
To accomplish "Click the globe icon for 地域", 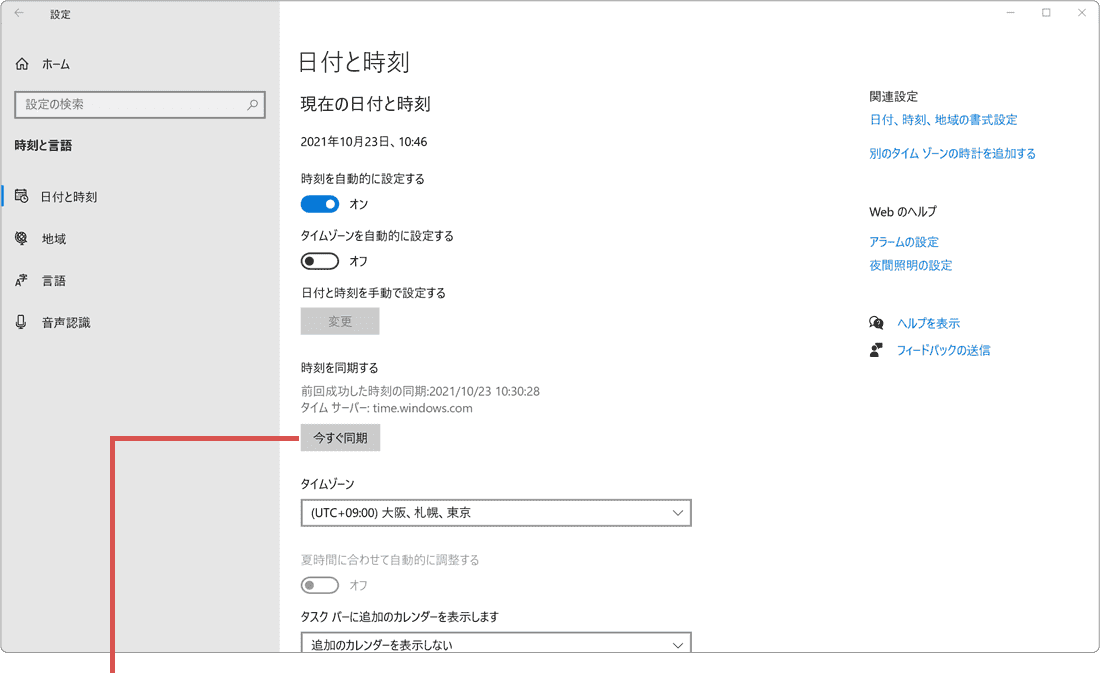I will 22,238.
